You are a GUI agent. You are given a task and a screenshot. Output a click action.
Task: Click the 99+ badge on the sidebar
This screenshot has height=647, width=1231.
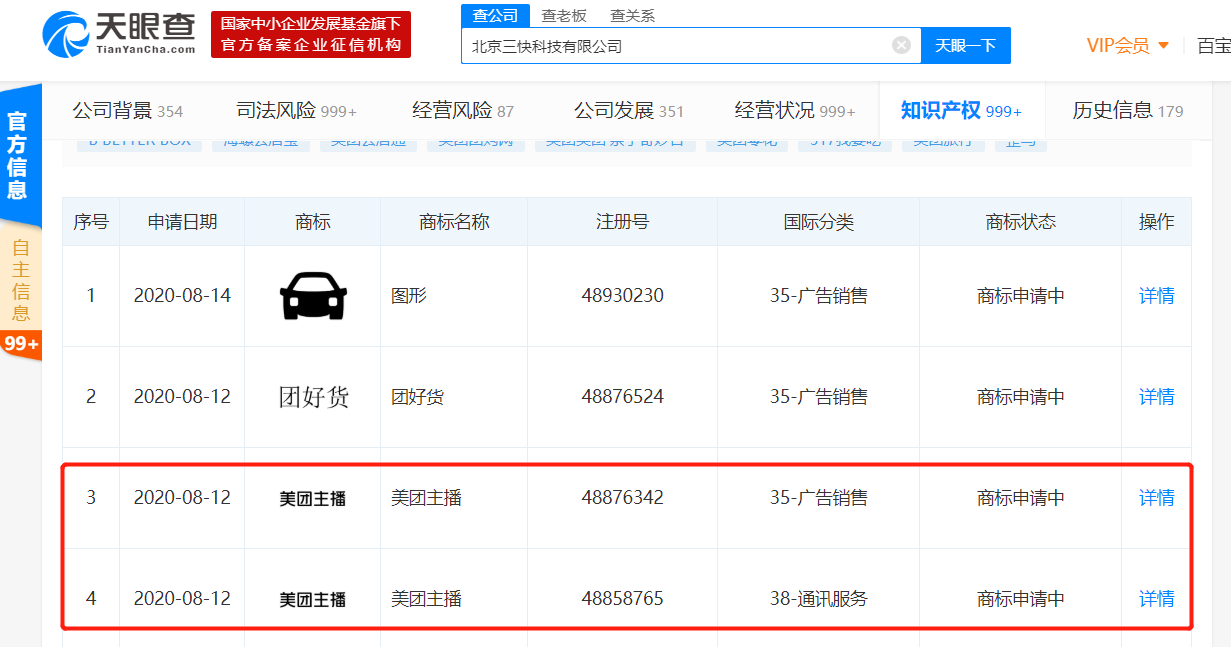coord(21,344)
